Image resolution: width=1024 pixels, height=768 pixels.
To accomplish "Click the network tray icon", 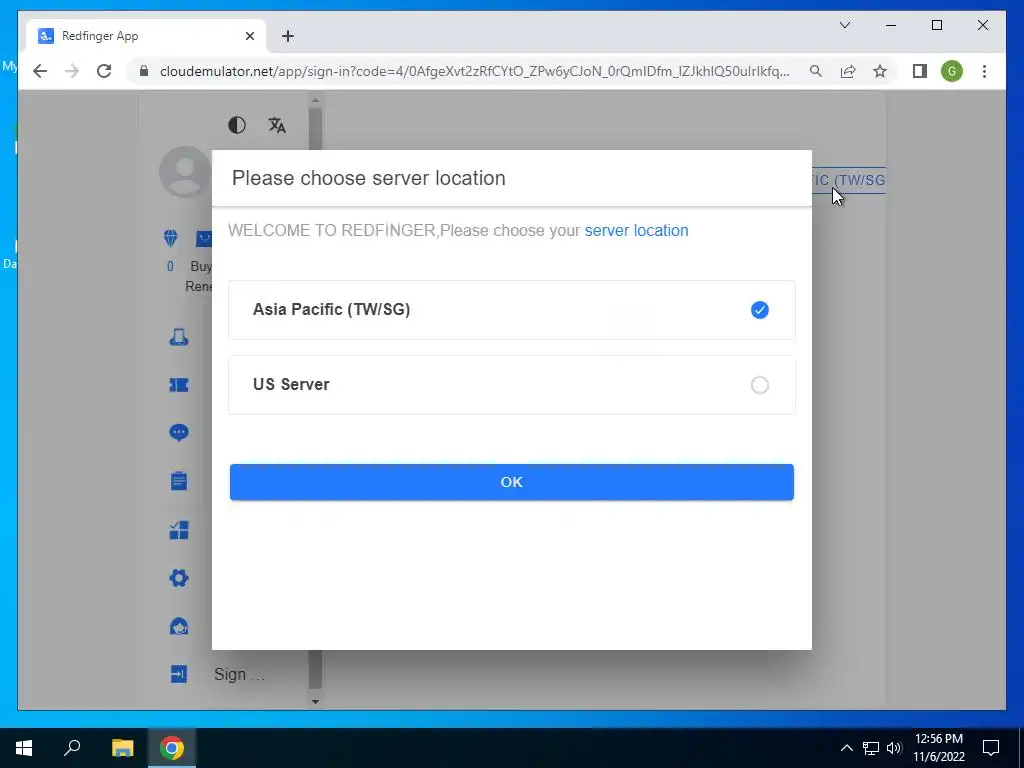I will click(871, 748).
